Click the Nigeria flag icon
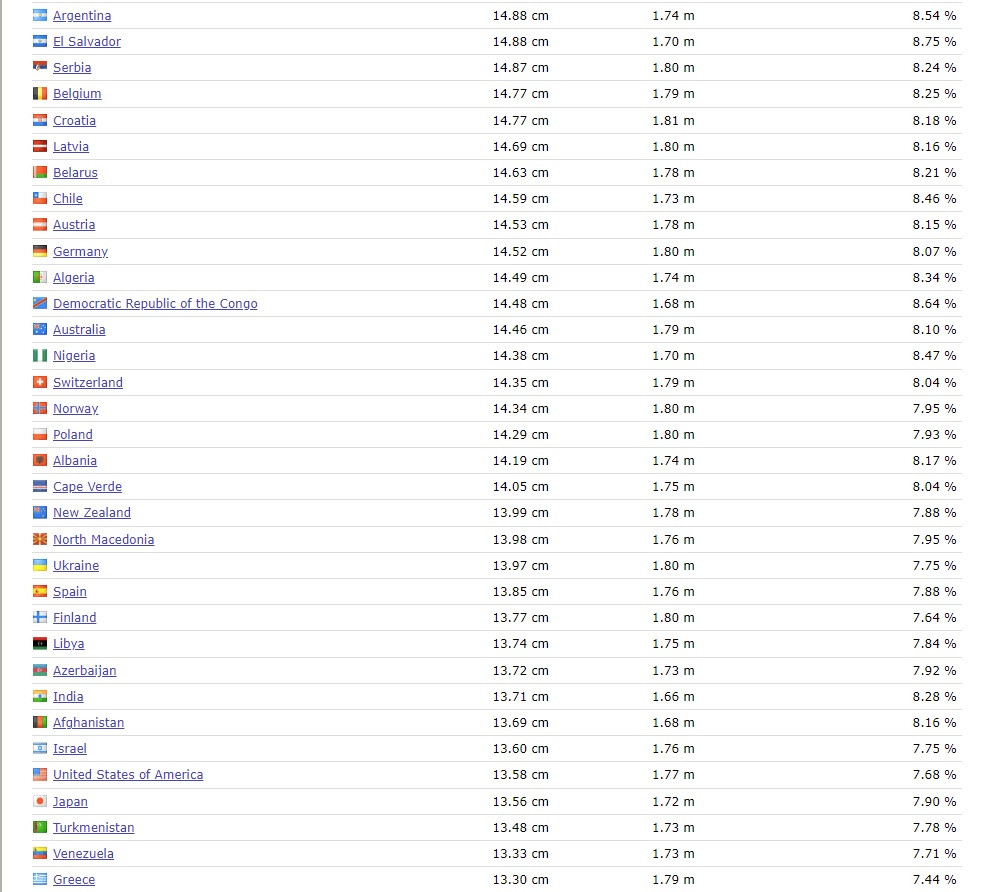 coord(40,356)
